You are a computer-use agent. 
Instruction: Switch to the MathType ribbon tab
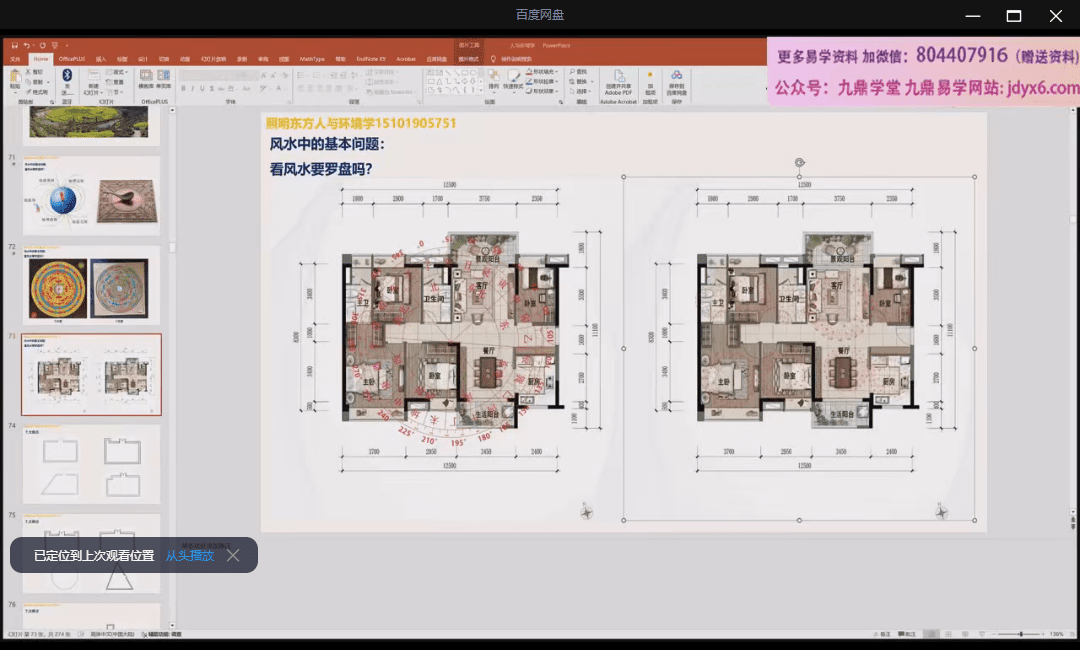pyautogui.click(x=312, y=59)
